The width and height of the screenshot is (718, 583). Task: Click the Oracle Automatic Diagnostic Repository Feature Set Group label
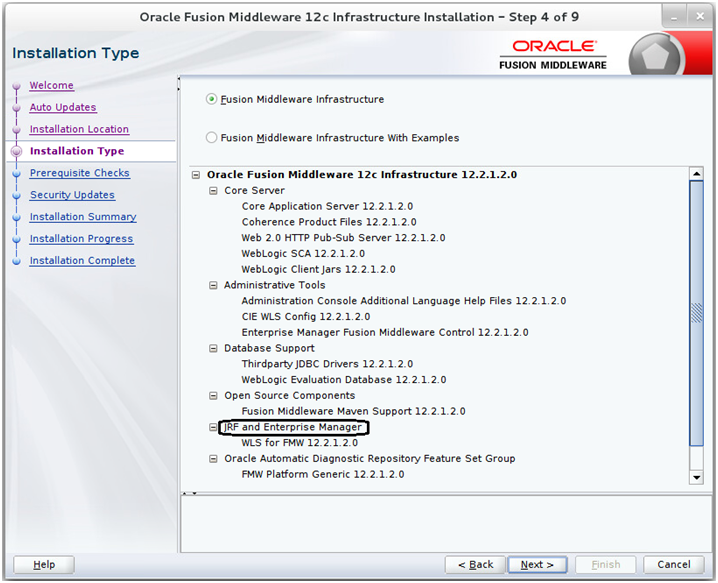pos(370,459)
